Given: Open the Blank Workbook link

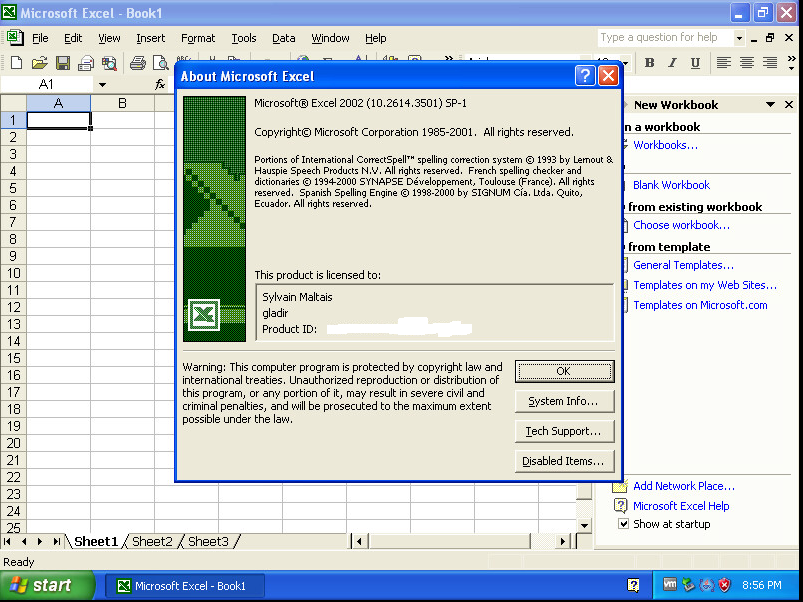Looking at the screenshot, I should pyautogui.click(x=671, y=185).
